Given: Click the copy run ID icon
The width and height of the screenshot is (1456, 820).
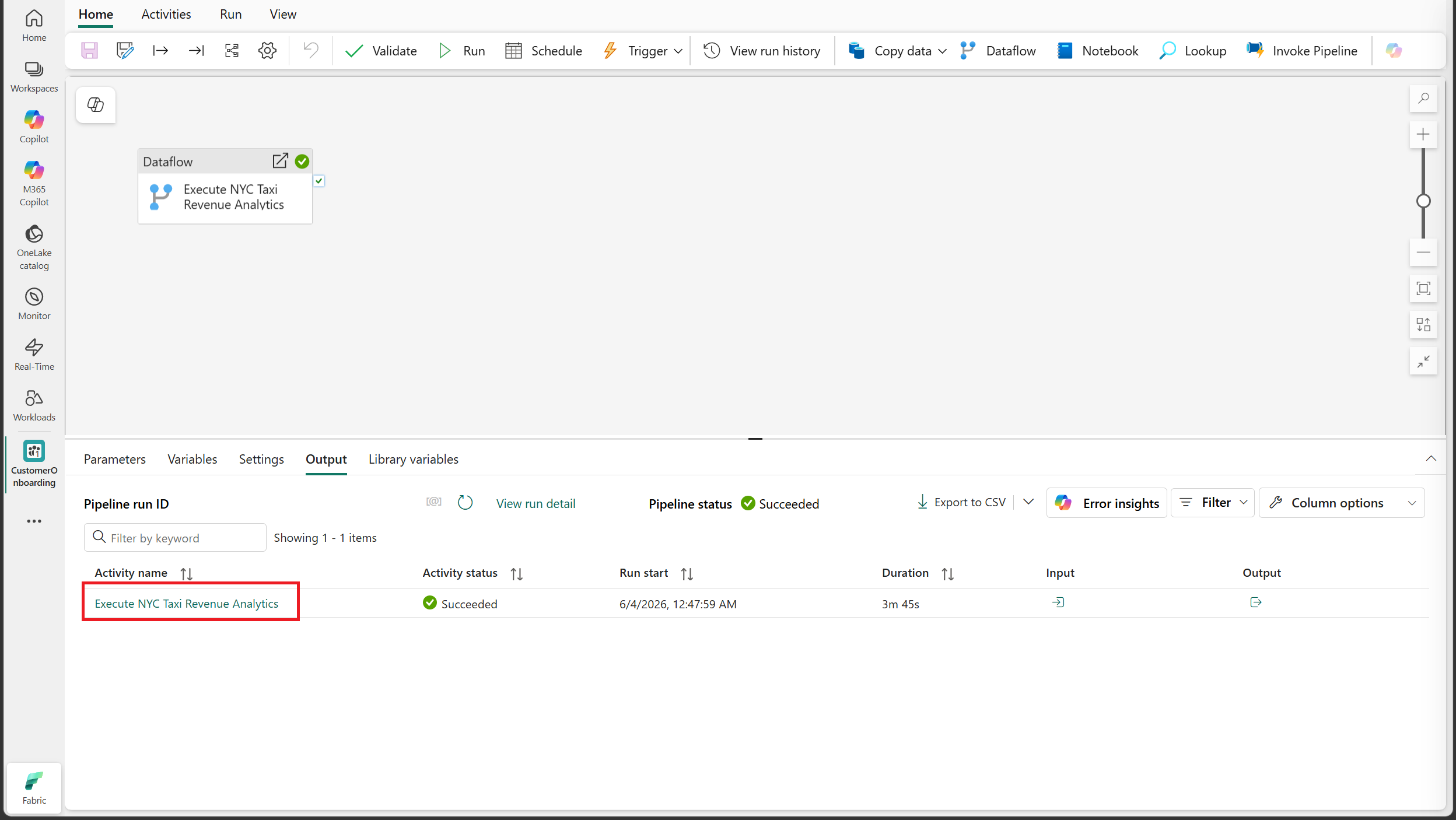Looking at the screenshot, I should [434, 502].
